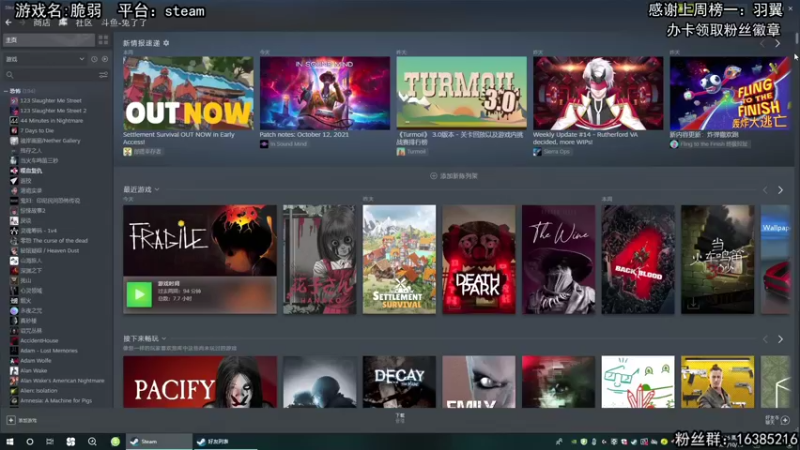This screenshot has height=450, width=800.
Task: Click the 添加新陈列架 add shelf button
Action: tap(454, 176)
